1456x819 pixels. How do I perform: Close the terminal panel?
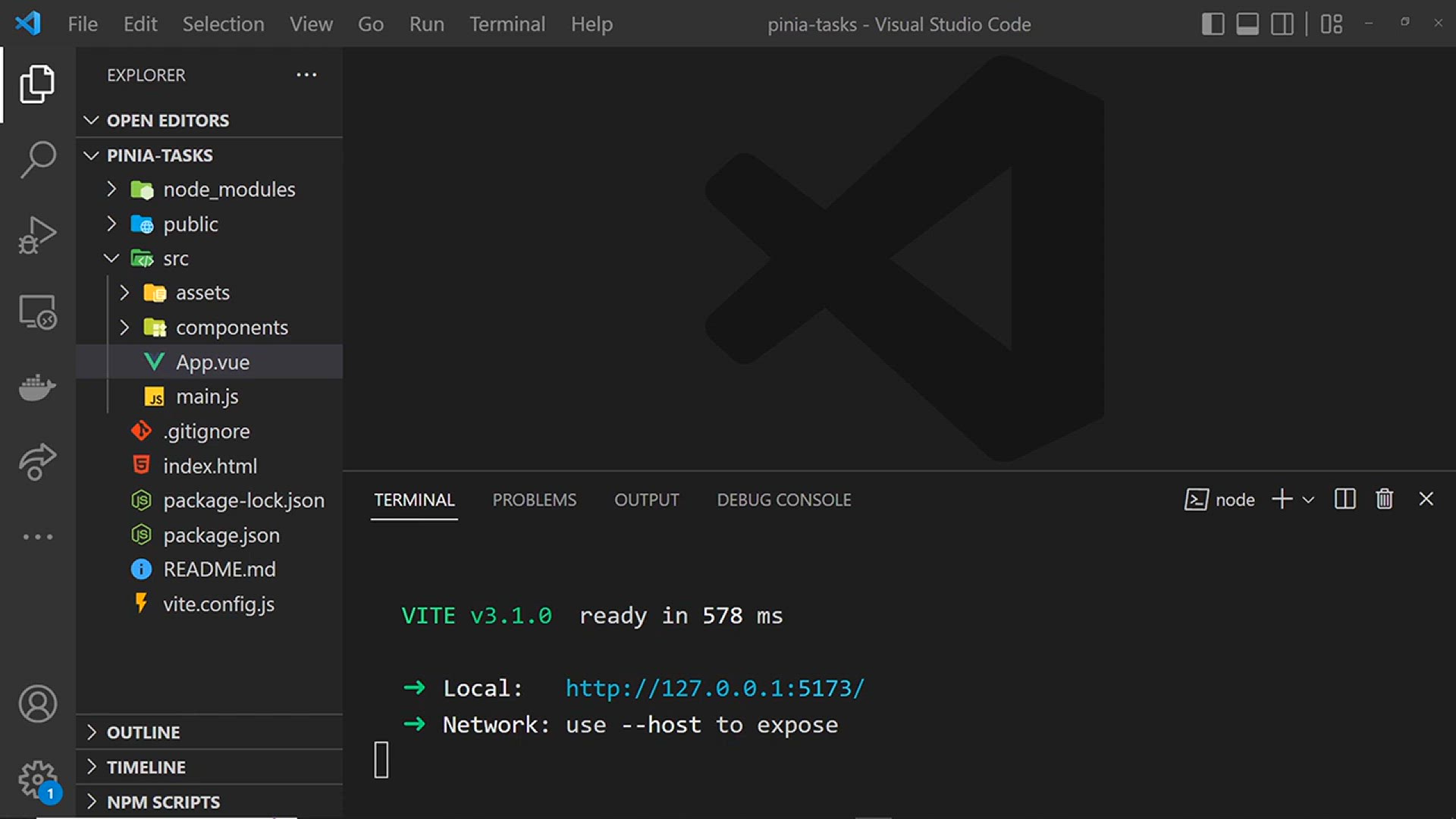tap(1426, 499)
